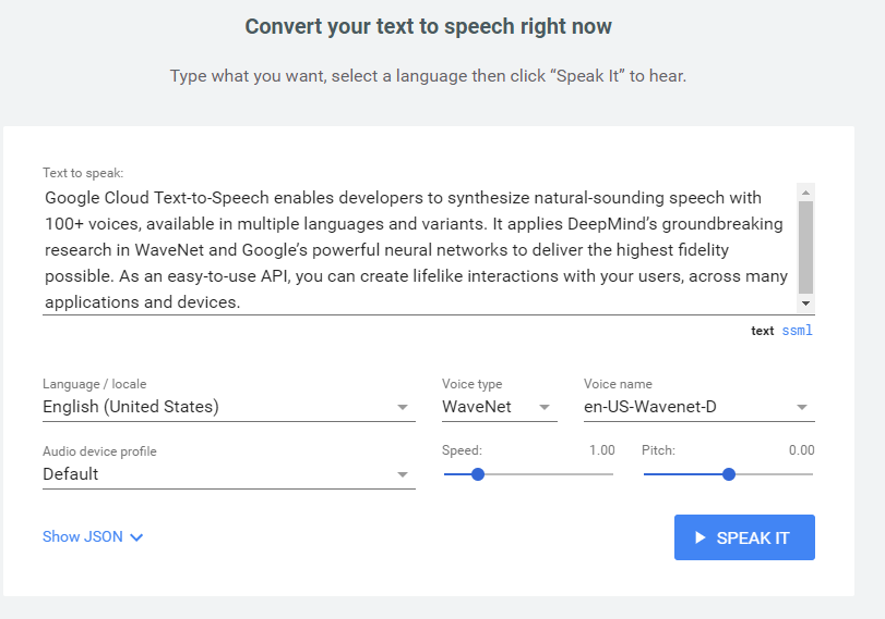Click the instruction text about Speak It
Viewport: 885px width, 619px height.
pyautogui.click(x=428, y=76)
